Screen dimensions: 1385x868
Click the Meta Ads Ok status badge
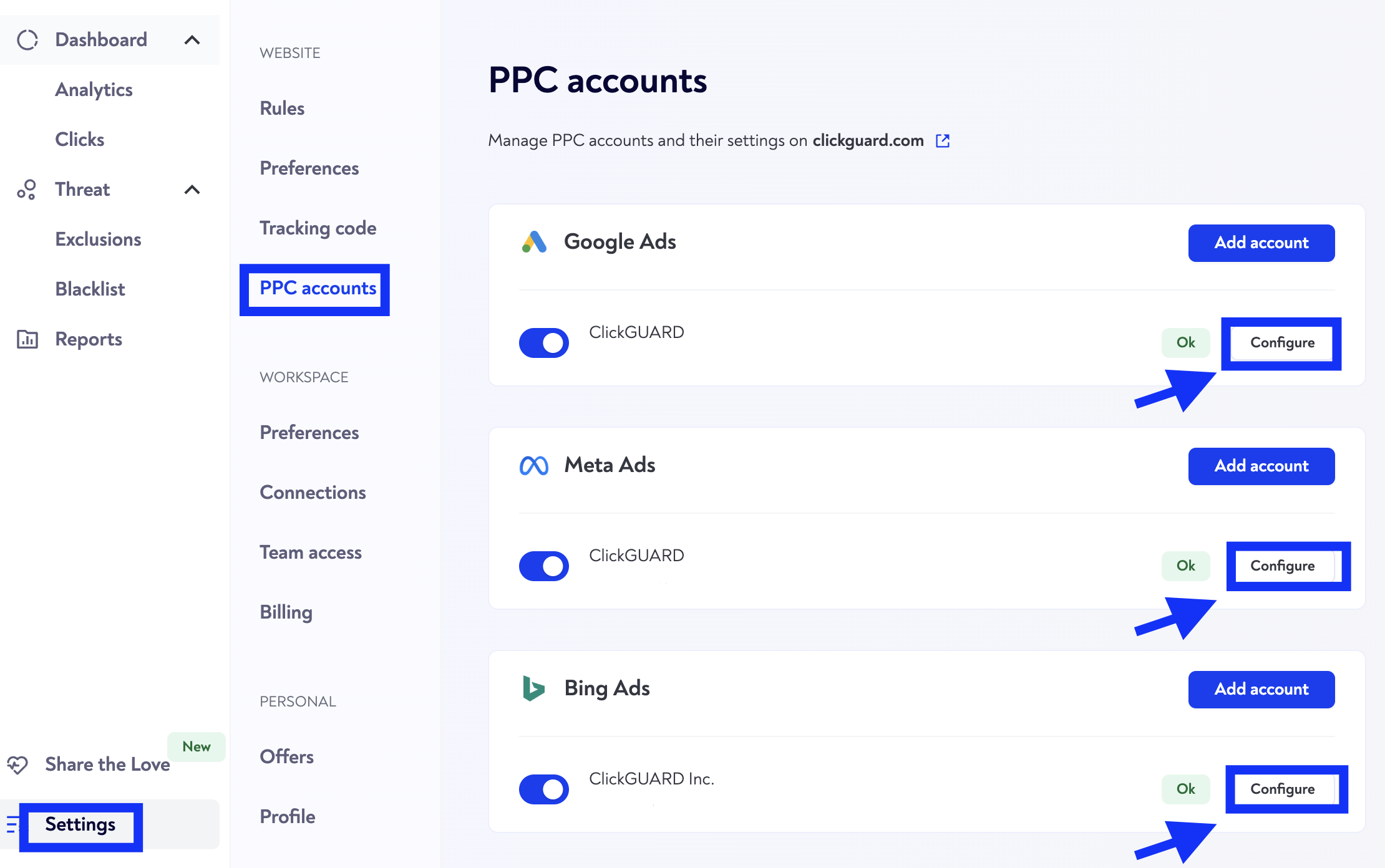[x=1185, y=566]
